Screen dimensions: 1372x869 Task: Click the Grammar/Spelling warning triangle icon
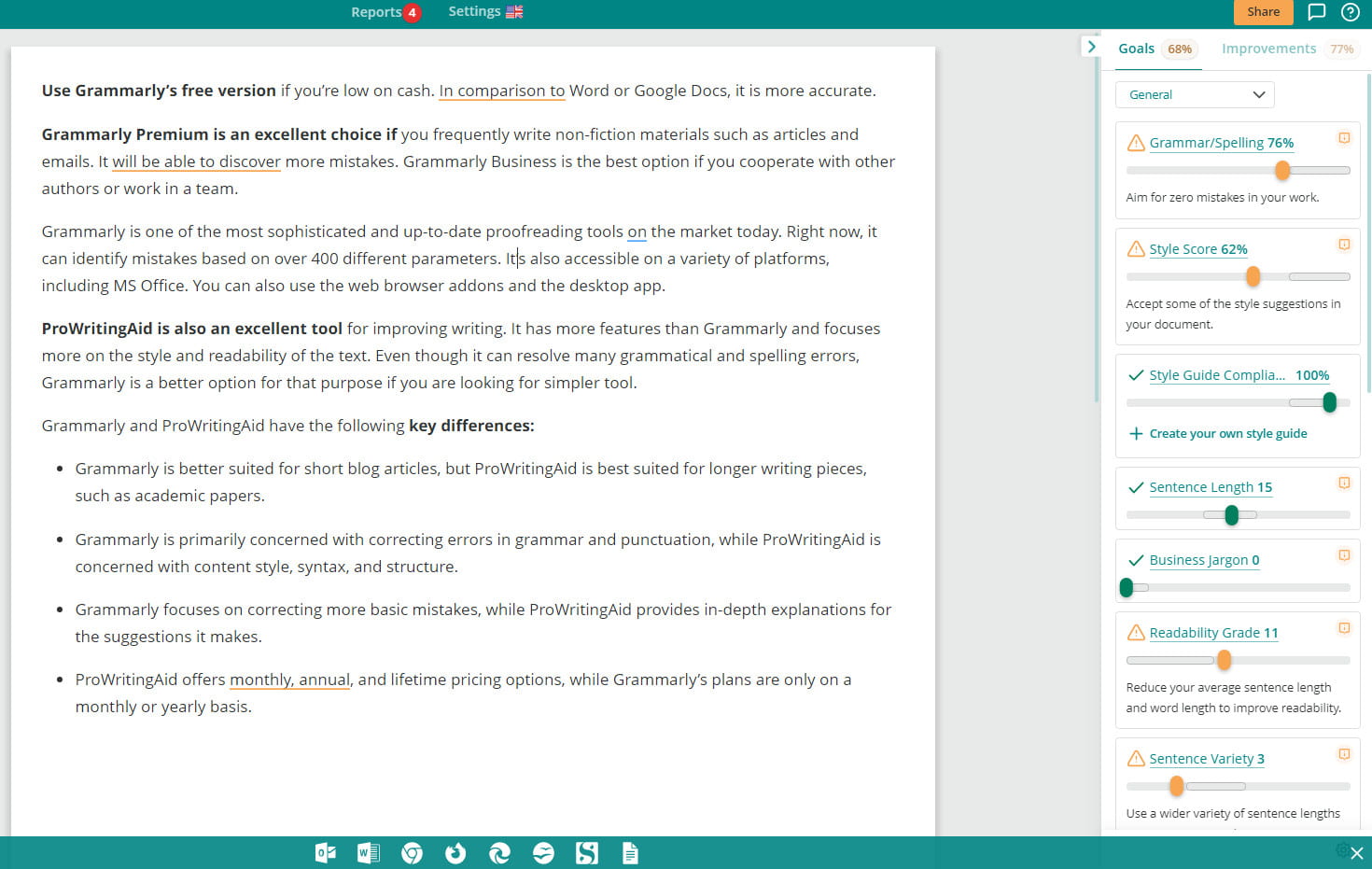(x=1136, y=143)
